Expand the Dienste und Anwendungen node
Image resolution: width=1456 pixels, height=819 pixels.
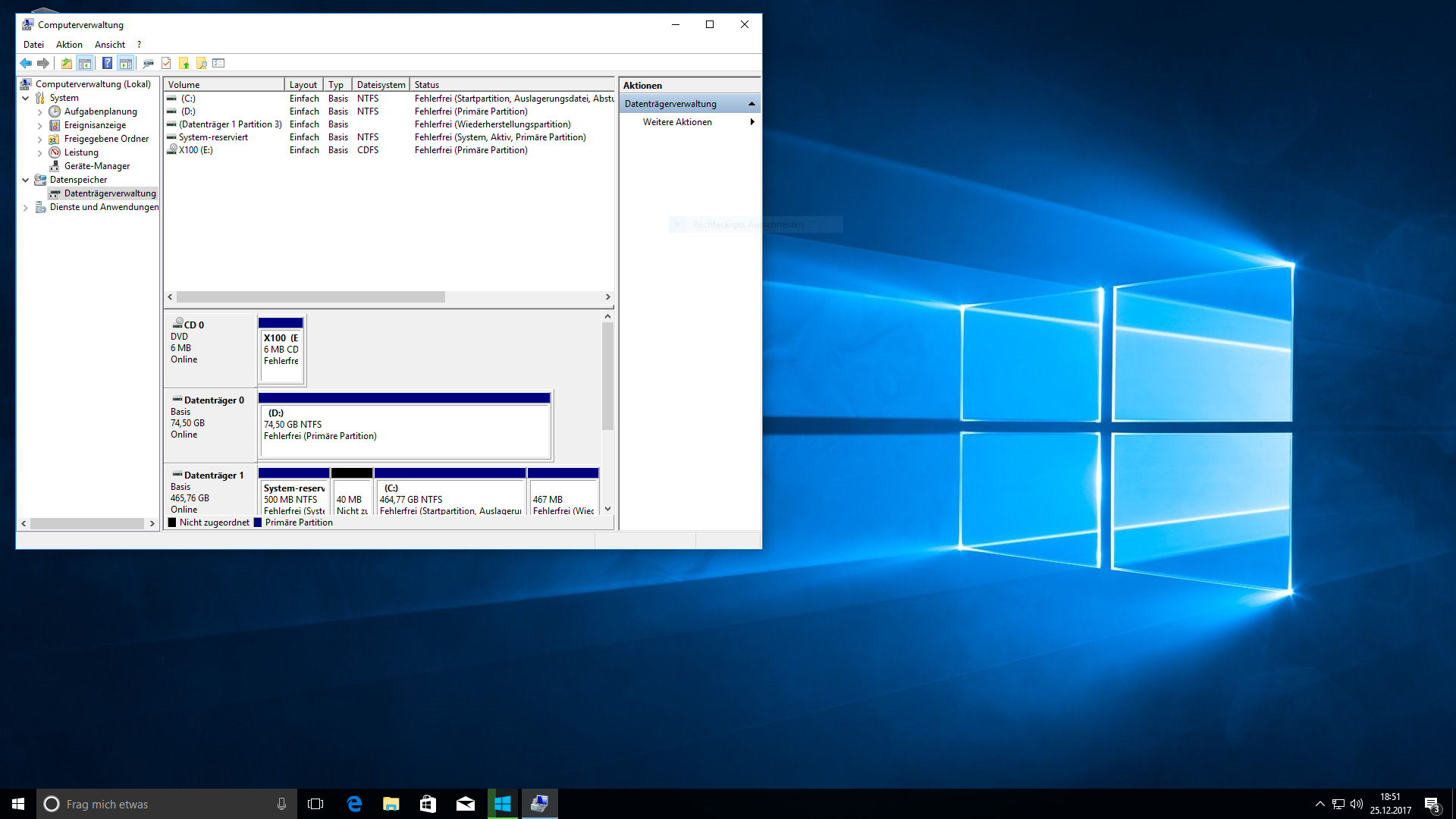(26, 208)
